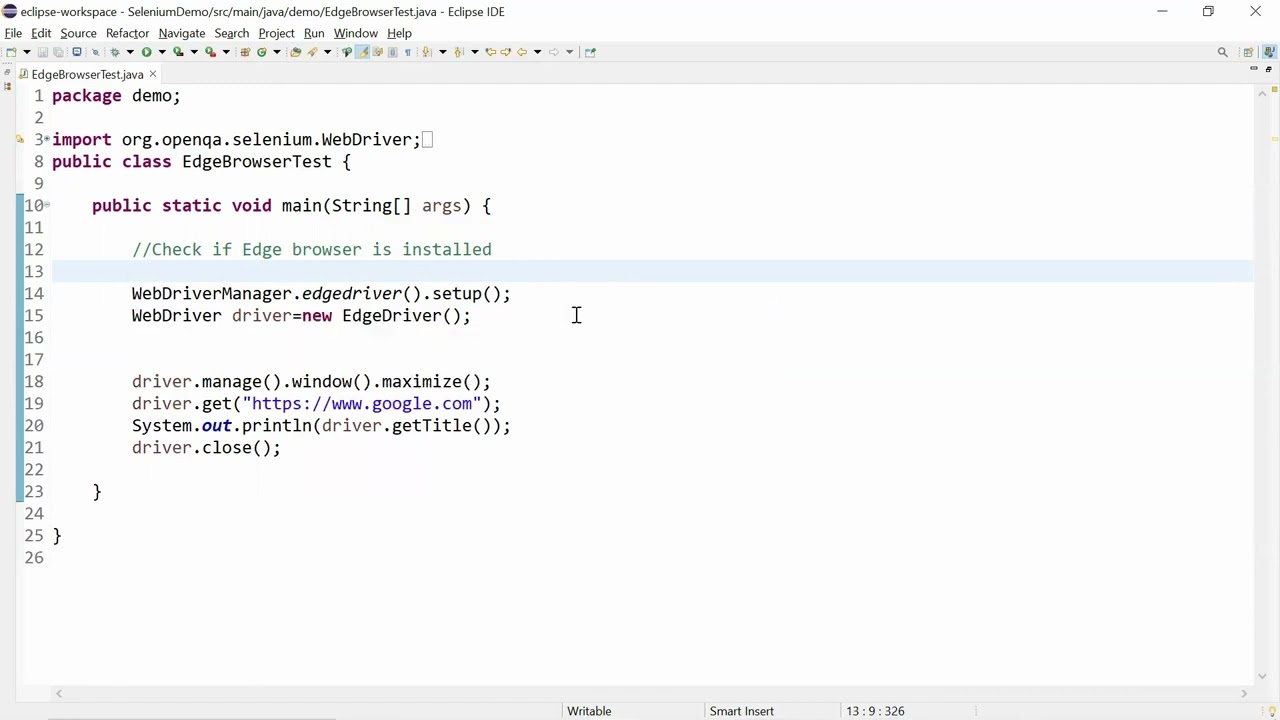Expand the Previous Annotation dropdown arrow
The height and width of the screenshot is (720, 1280).
(474, 52)
